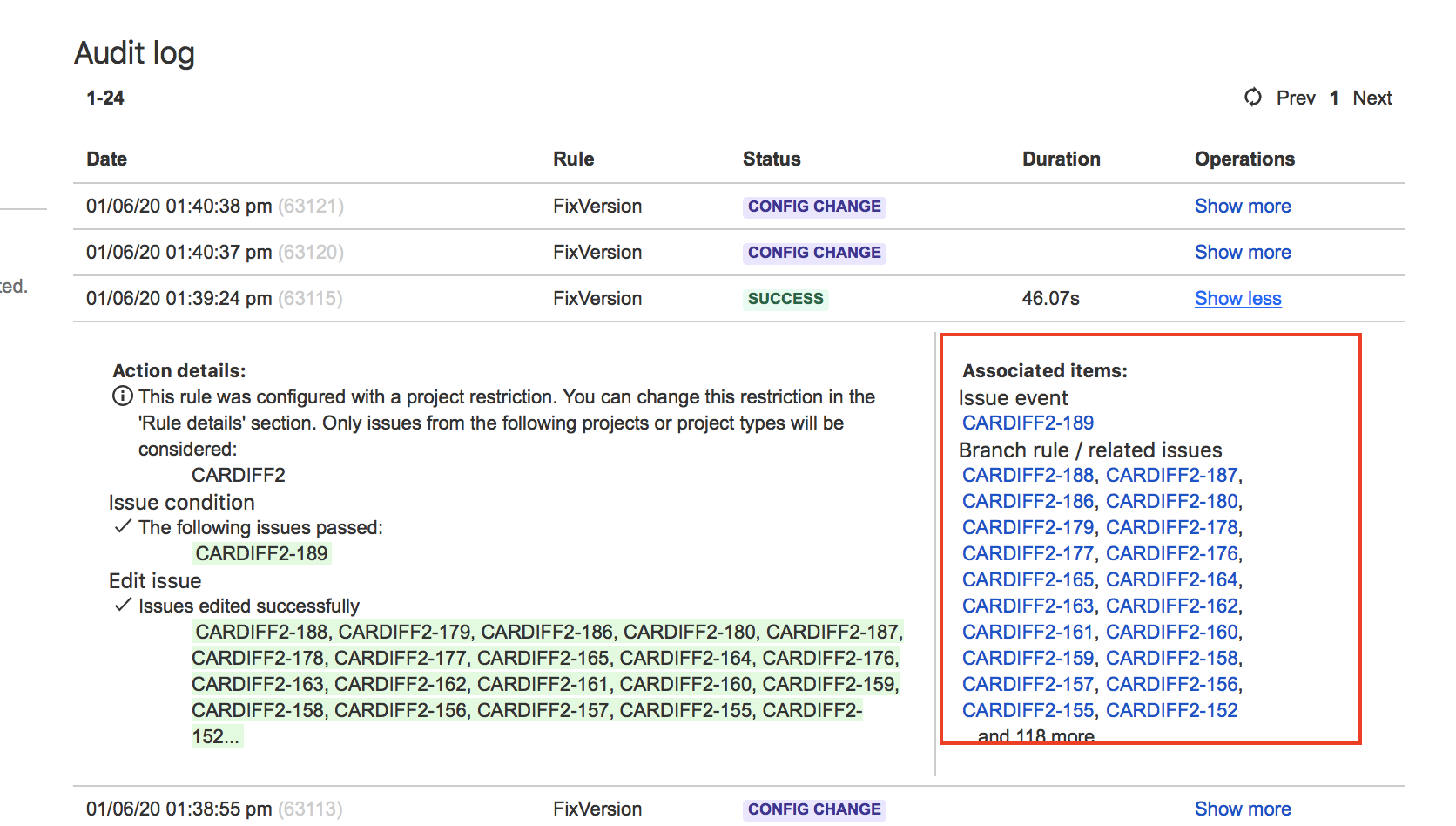1456x826 pixels.
Task: Expand details with Show more on entry 63121
Action: pos(1243,206)
